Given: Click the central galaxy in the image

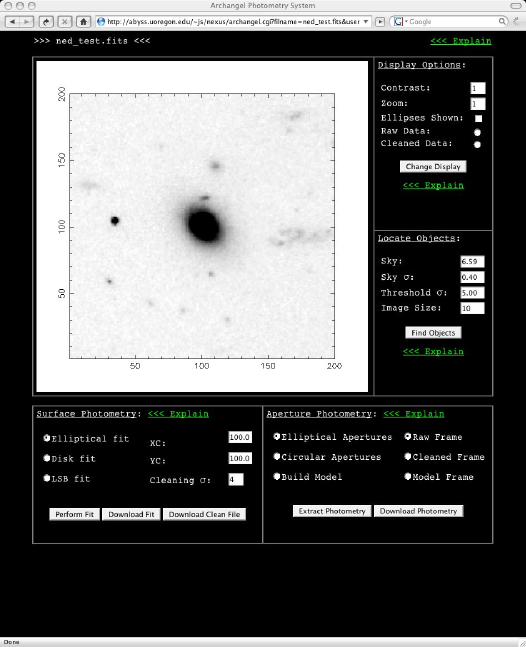Looking at the screenshot, I should pyautogui.click(x=204, y=225).
